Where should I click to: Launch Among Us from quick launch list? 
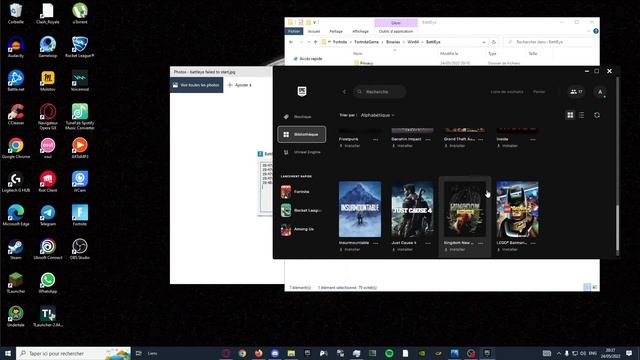point(301,229)
